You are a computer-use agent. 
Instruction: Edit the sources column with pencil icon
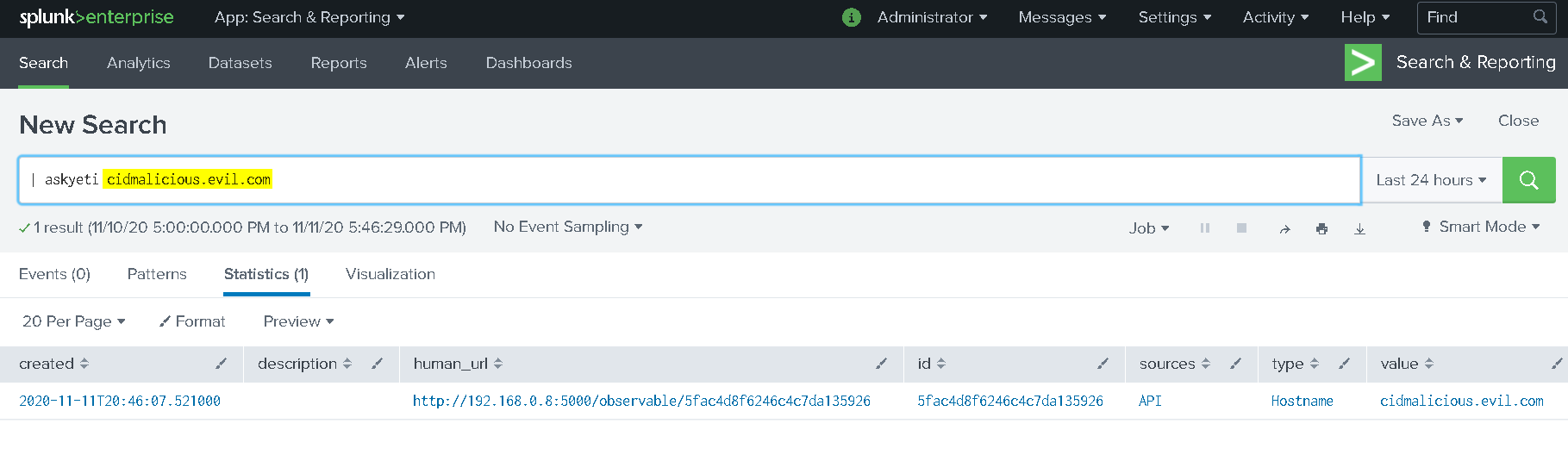[1235, 364]
